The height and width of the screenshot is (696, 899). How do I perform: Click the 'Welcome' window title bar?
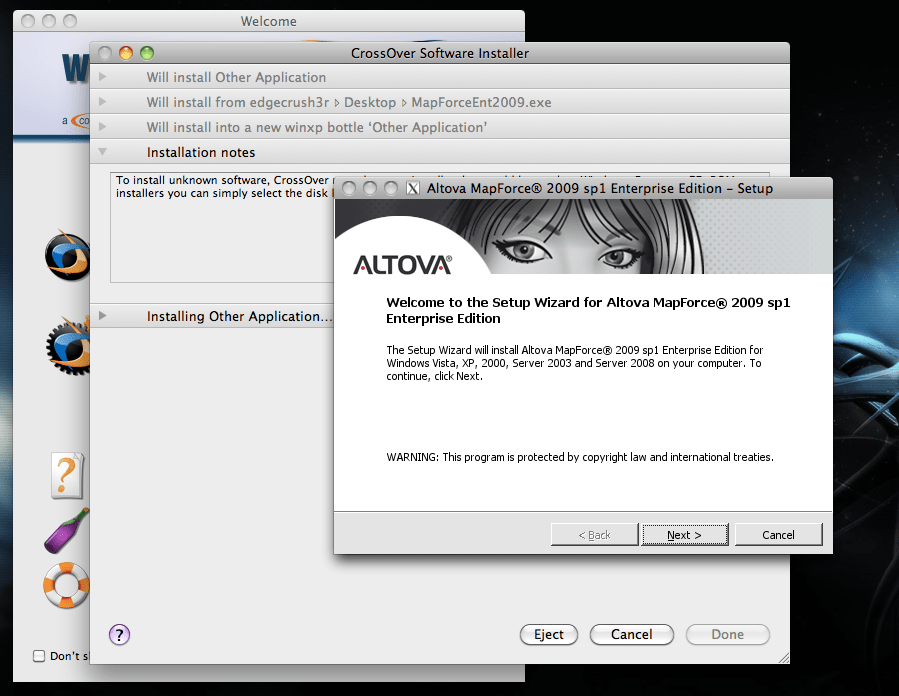[x=268, y=21]
